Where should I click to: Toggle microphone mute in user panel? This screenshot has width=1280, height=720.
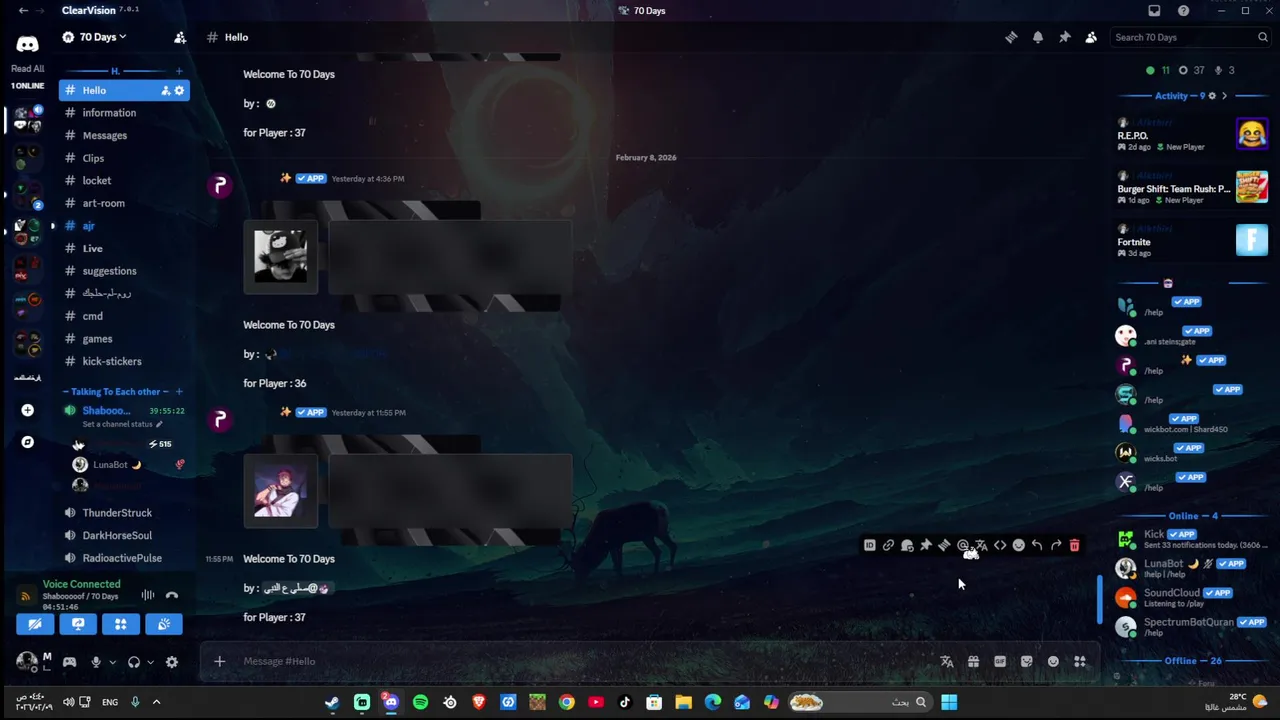tap(96, 662)
